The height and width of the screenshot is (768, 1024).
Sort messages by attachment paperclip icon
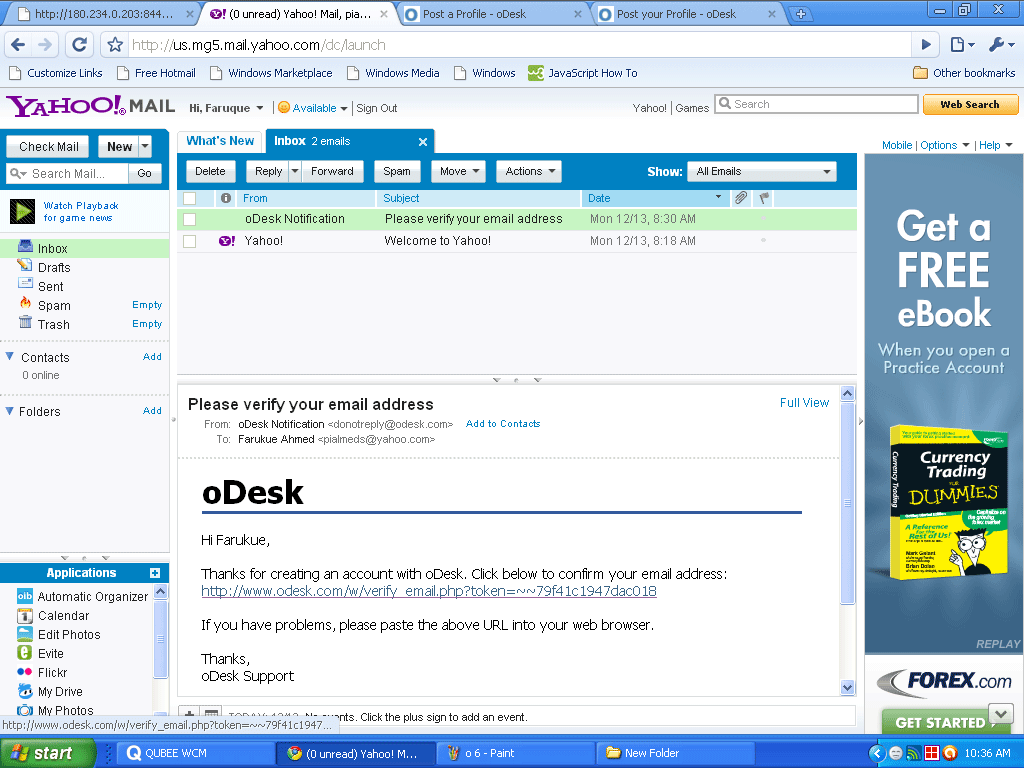(x=740, y=198)
